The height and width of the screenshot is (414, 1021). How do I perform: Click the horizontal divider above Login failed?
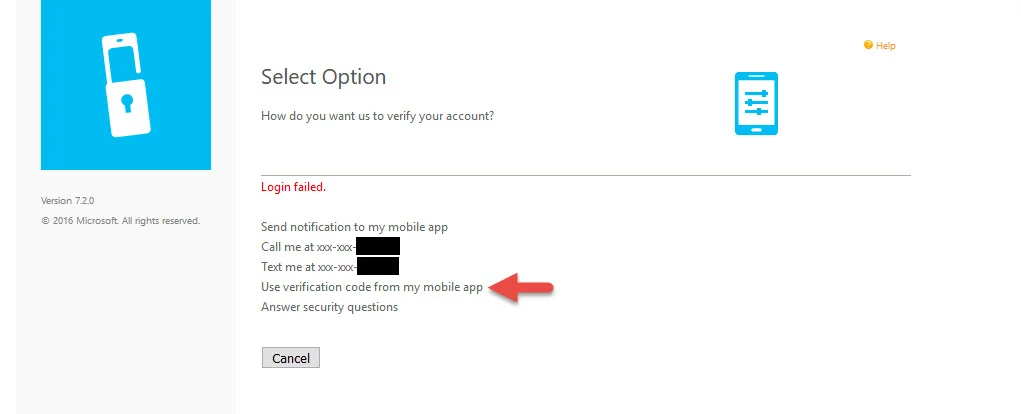point(586,175)
